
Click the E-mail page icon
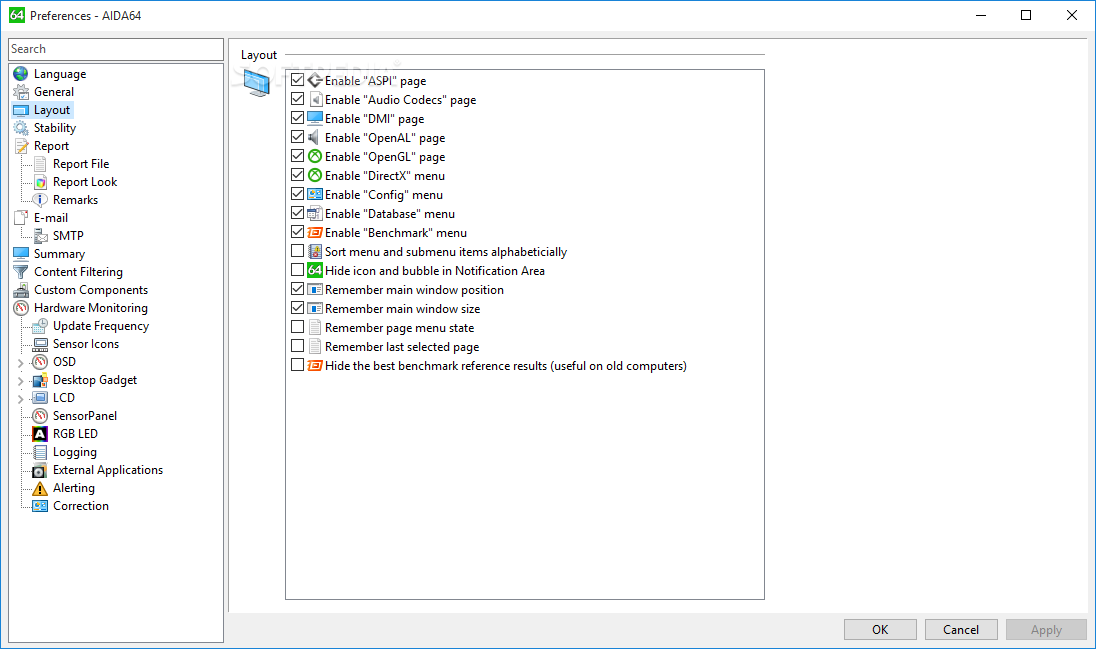coord(21,218)
